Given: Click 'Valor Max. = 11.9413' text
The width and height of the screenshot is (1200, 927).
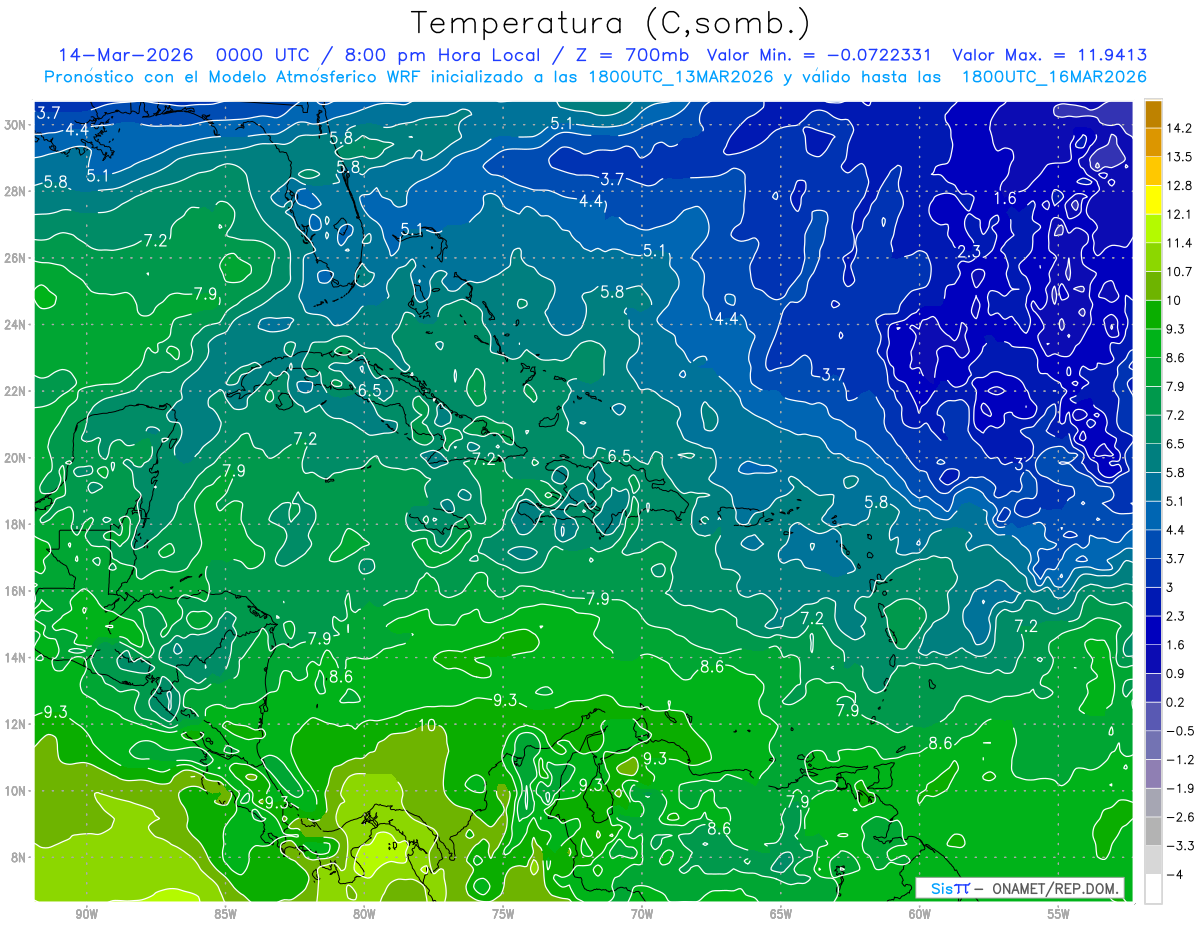Looking at the screenshot, I should coord(1049,55).
